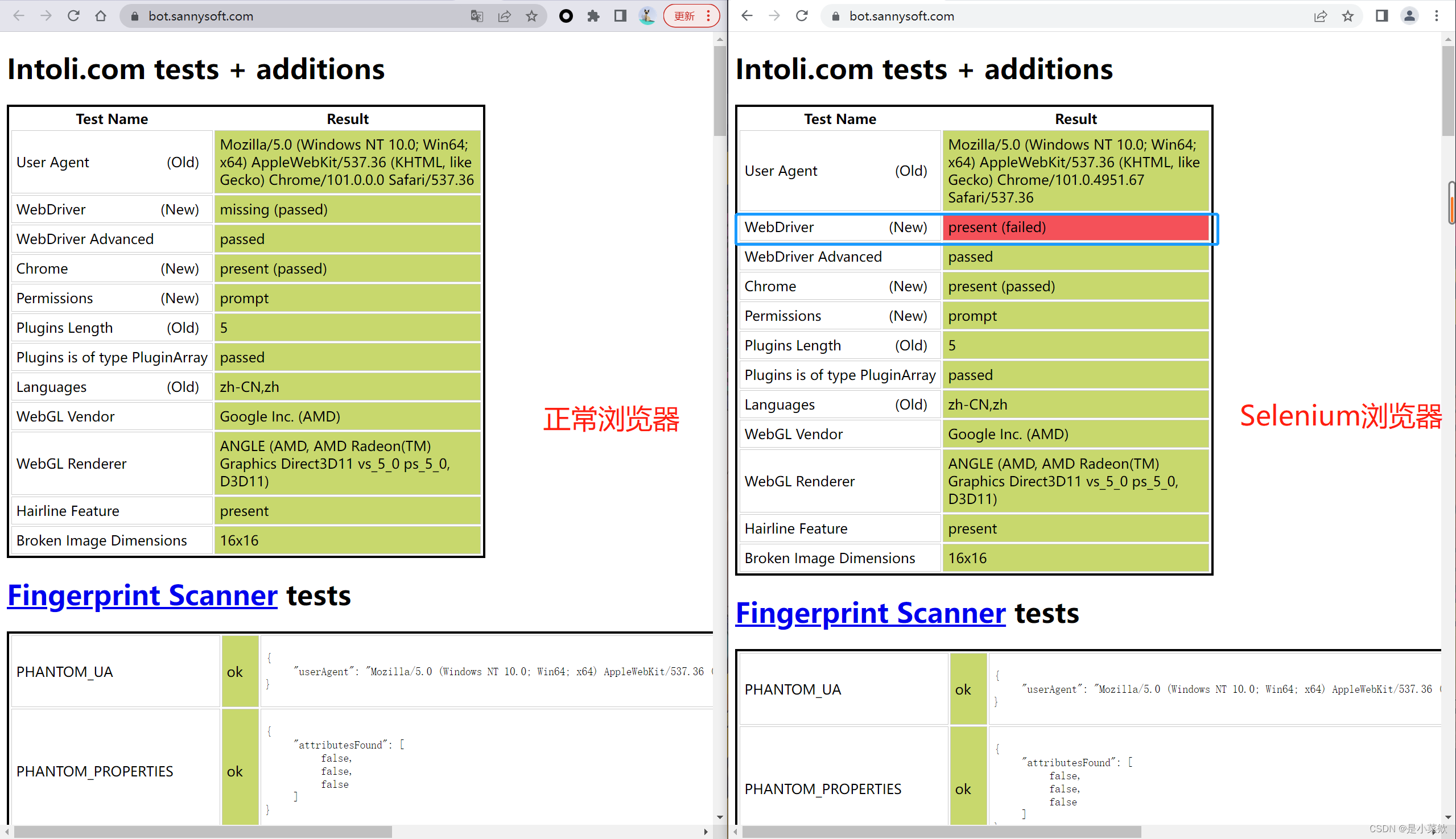Open three-dot menu in right browser
Image resolution: width=1456 pixels, height=839 pixels.
coord(1437,15)
